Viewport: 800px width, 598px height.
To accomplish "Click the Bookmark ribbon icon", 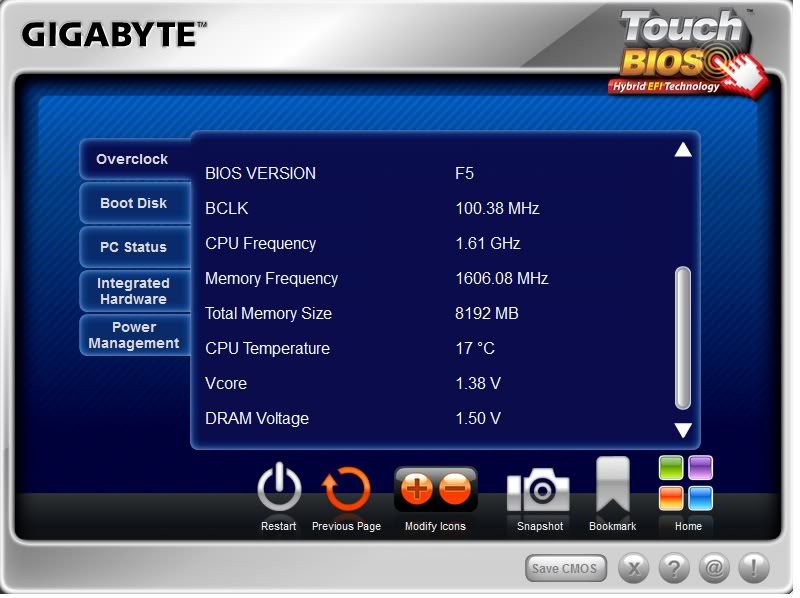I will click(612, 486).
